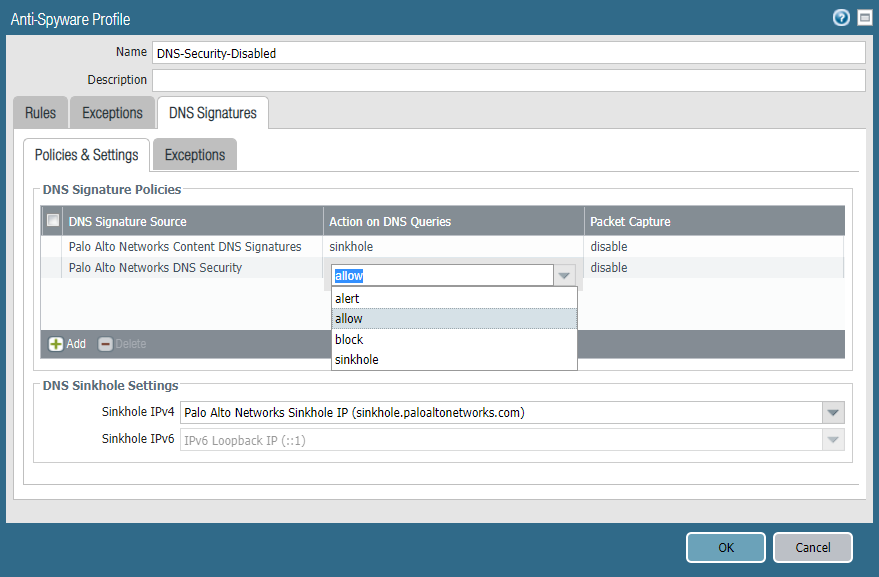The width and height of the screenshot is (879, 577).
Task: Click the Delete minus icon
Action: [105, 344]
